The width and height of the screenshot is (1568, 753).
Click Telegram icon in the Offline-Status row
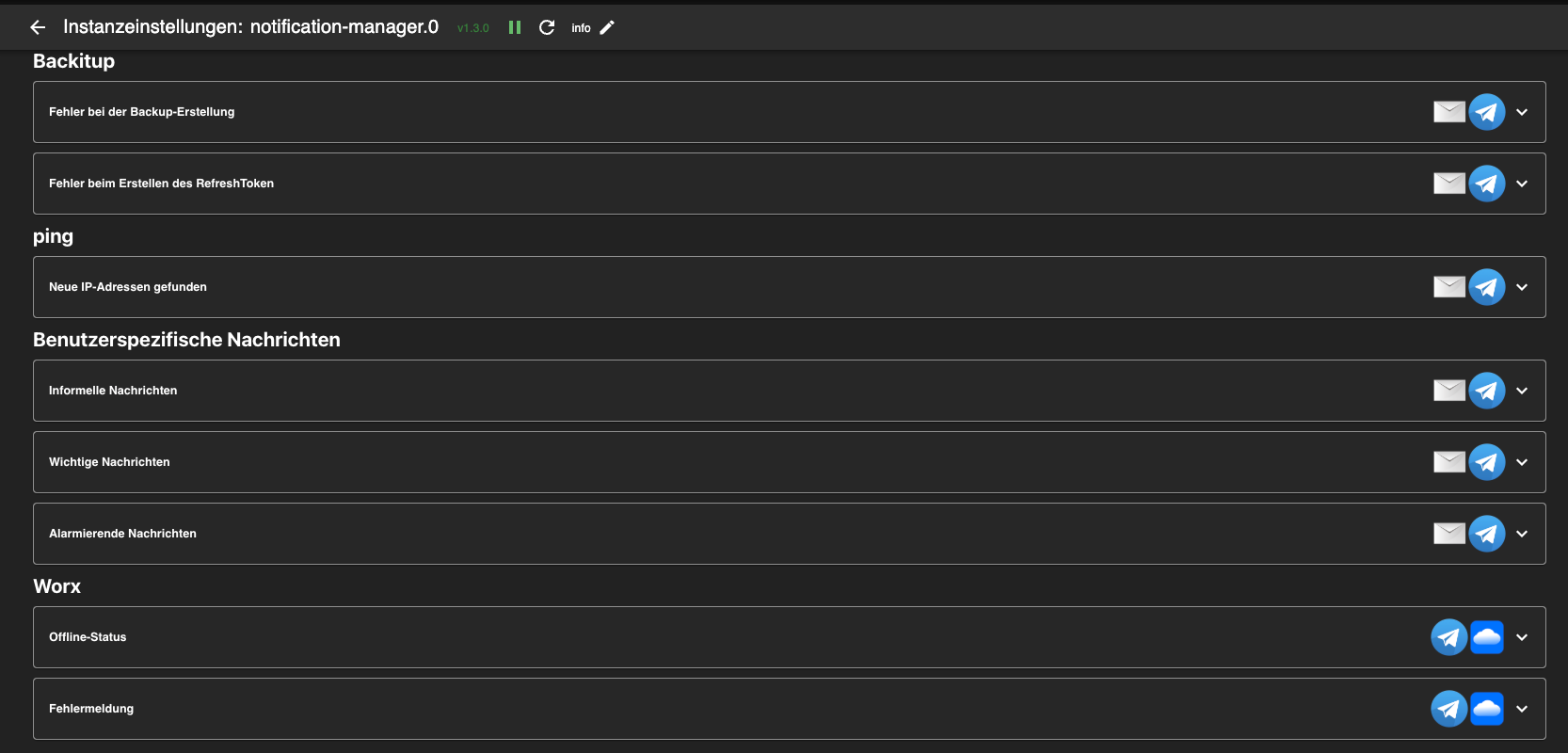tap(1449, 637)
